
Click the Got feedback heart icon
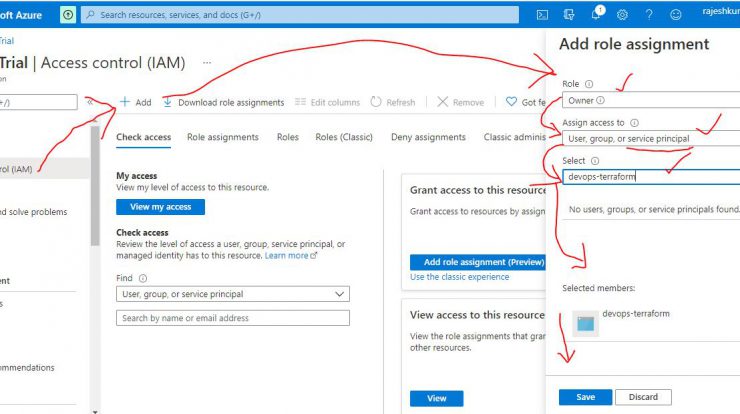pyautogui.click(x=511, y=101)
